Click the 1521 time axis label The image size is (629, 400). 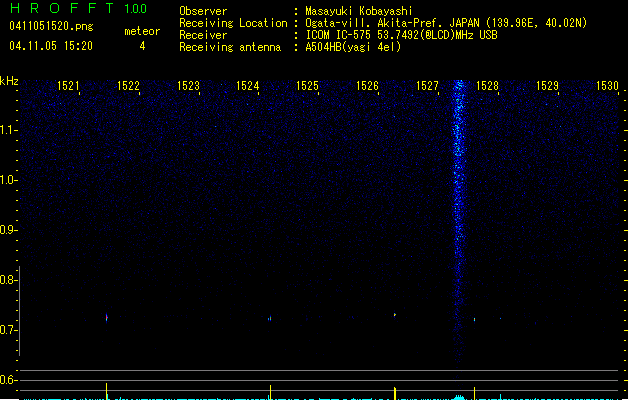coord(68,86)
